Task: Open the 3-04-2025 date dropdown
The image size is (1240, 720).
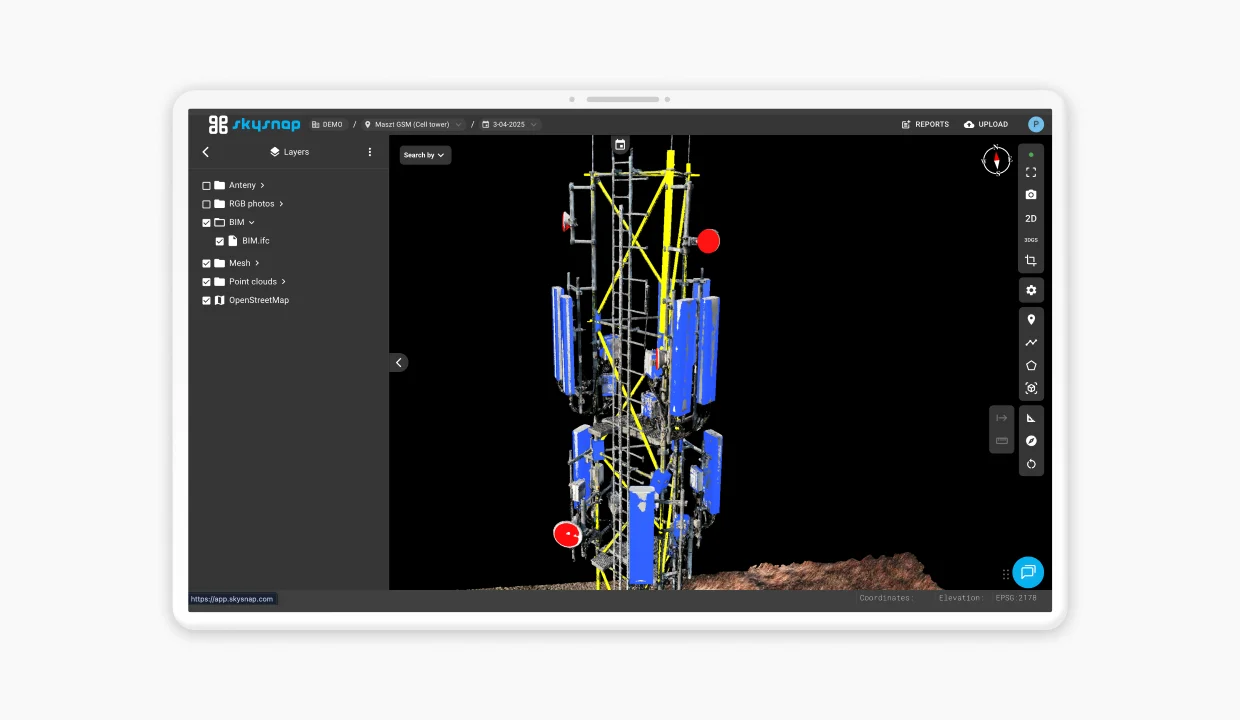Action: 510,125
